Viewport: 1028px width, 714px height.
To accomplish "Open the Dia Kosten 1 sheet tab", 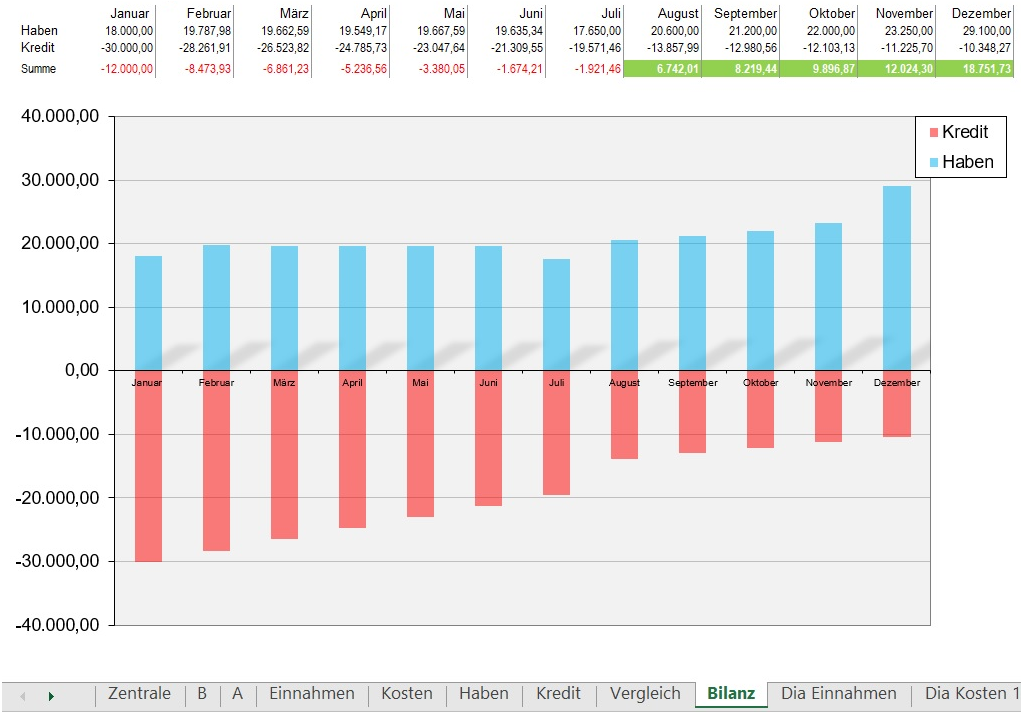I will click(971, 693).
